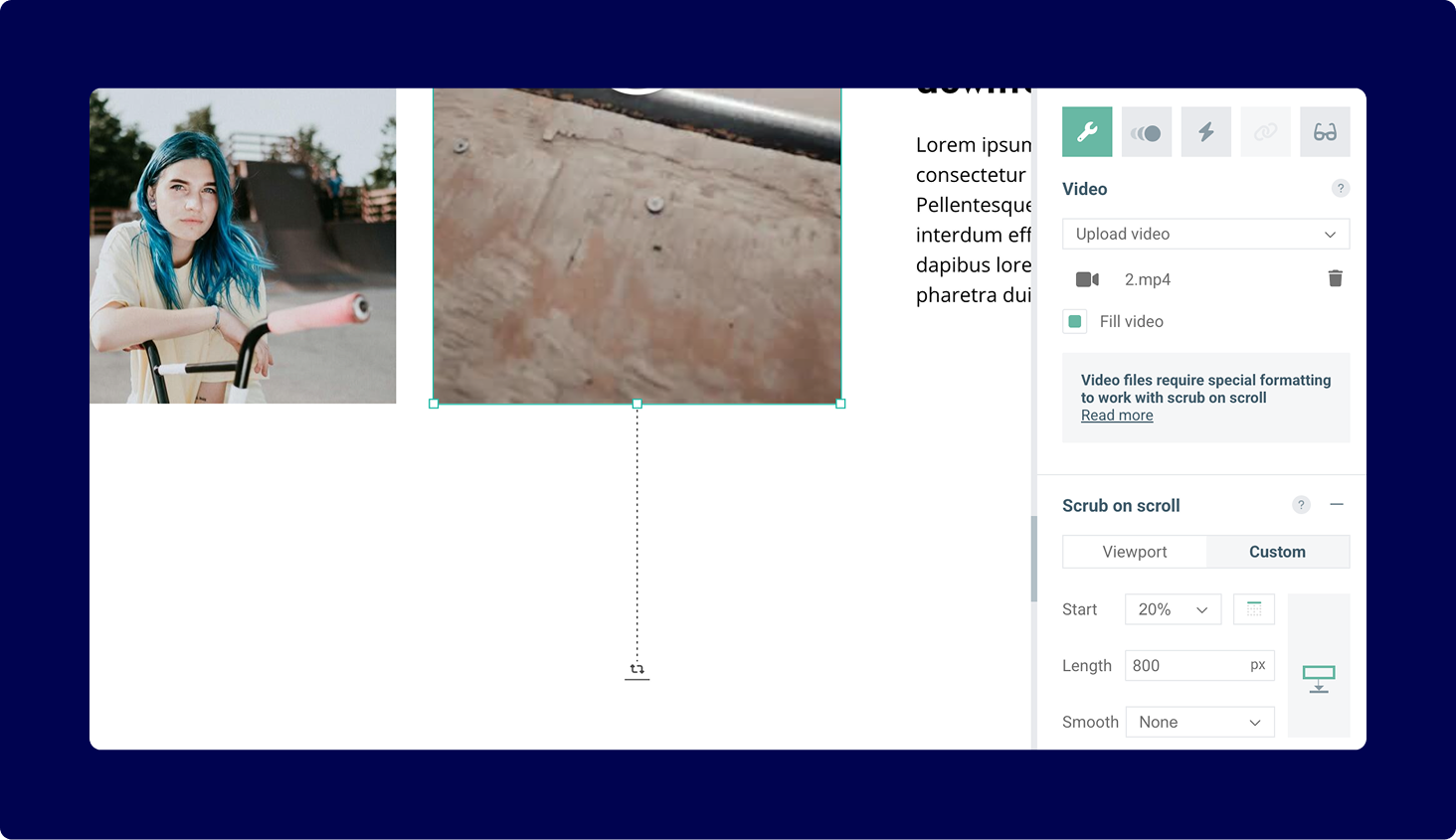Click the px unit in Length field
This screenshot has height=840, width=1456.
tap(1258, 665)
